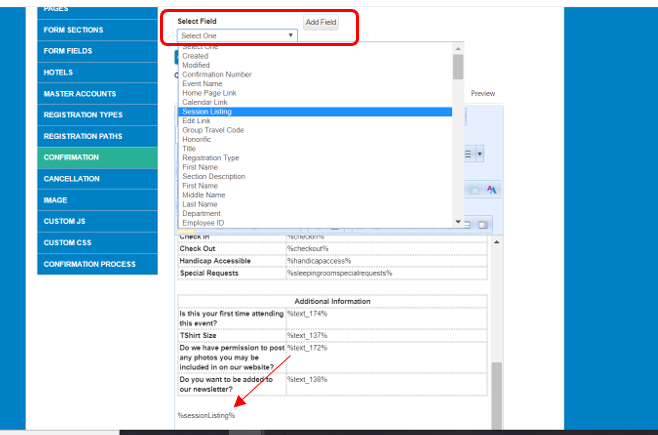Pick Calendar Link from the field options

tap(204, 102)
